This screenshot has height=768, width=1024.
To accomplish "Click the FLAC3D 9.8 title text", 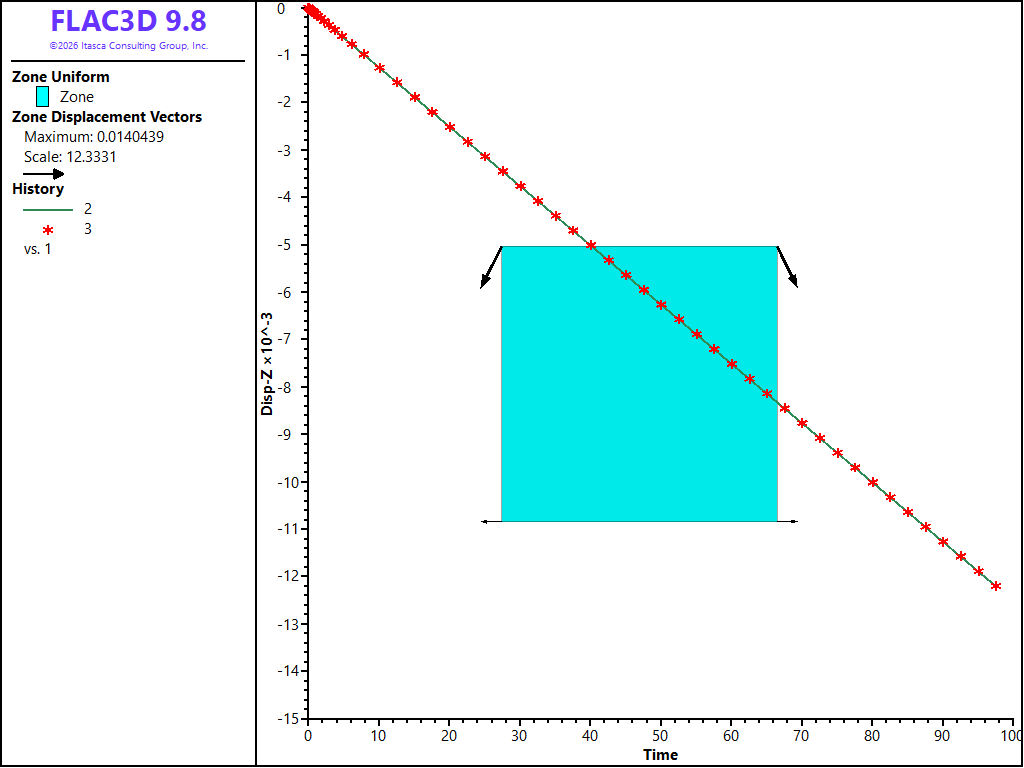I will pyautogui.click(x=129, y=22).
